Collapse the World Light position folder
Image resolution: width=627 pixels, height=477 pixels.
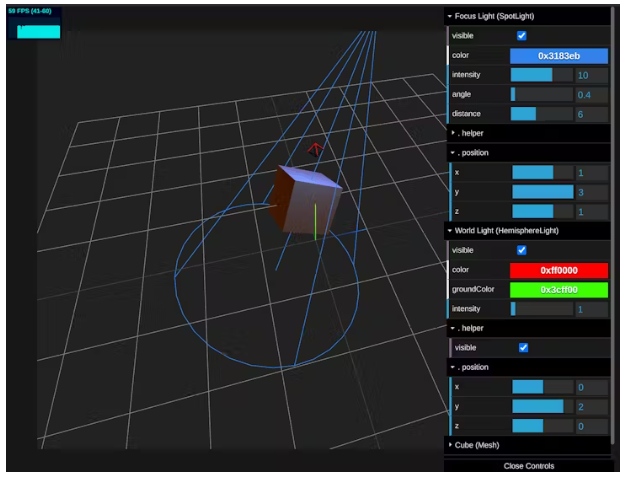tap(472, 367)
